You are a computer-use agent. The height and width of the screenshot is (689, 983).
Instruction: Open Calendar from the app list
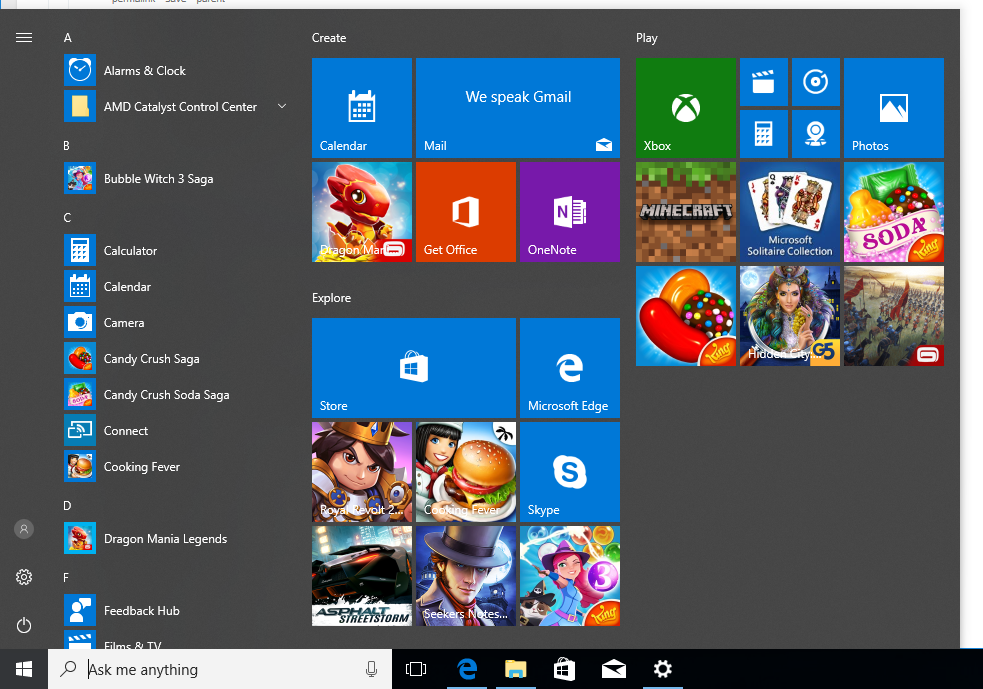coord(176,287)
